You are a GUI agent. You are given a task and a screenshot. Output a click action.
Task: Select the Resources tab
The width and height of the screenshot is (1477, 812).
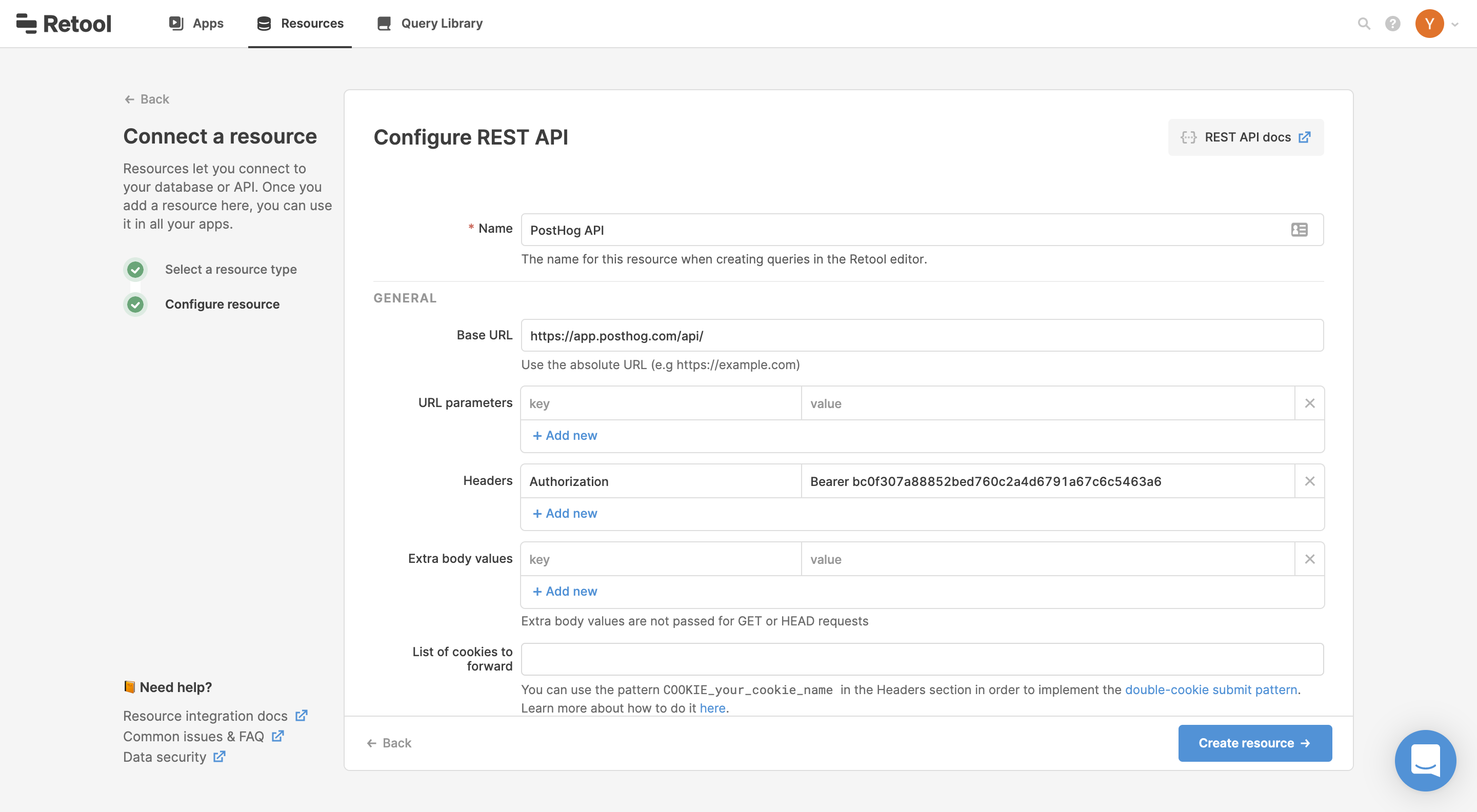[300, 24]
